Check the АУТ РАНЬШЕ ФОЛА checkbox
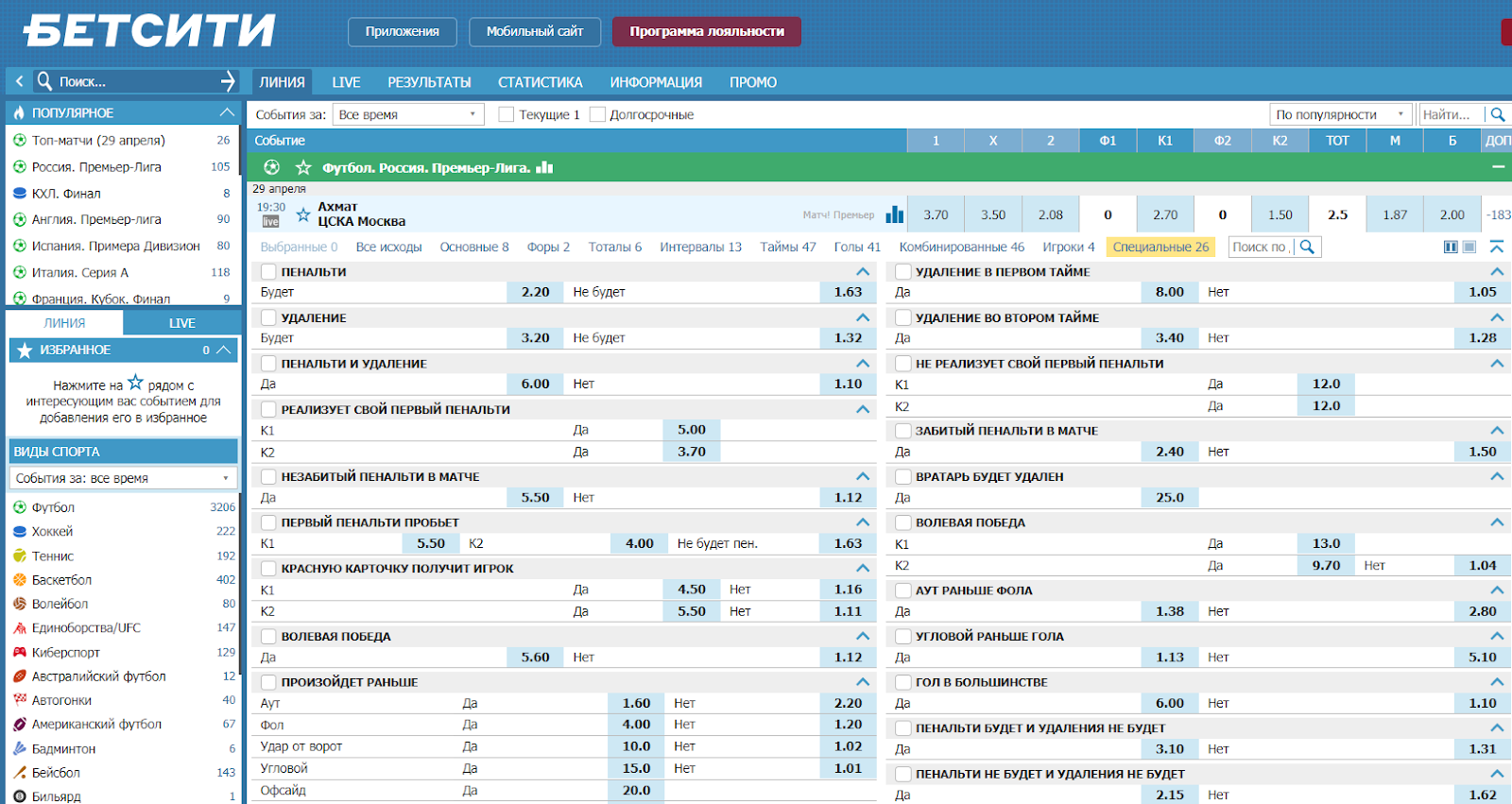The image size is (1512, 804). 903,590
